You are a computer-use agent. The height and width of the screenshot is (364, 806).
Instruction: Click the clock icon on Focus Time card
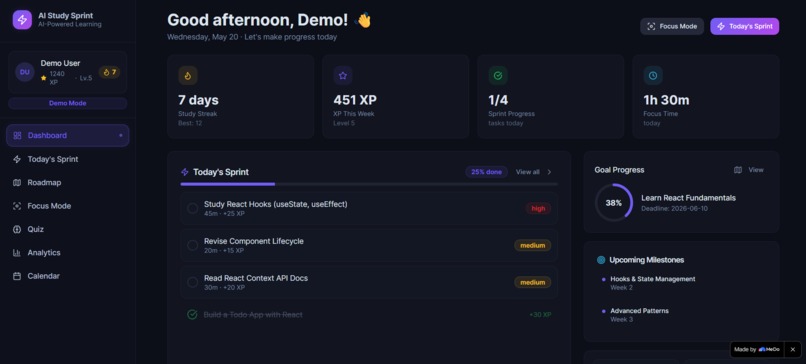pos(653,76)
